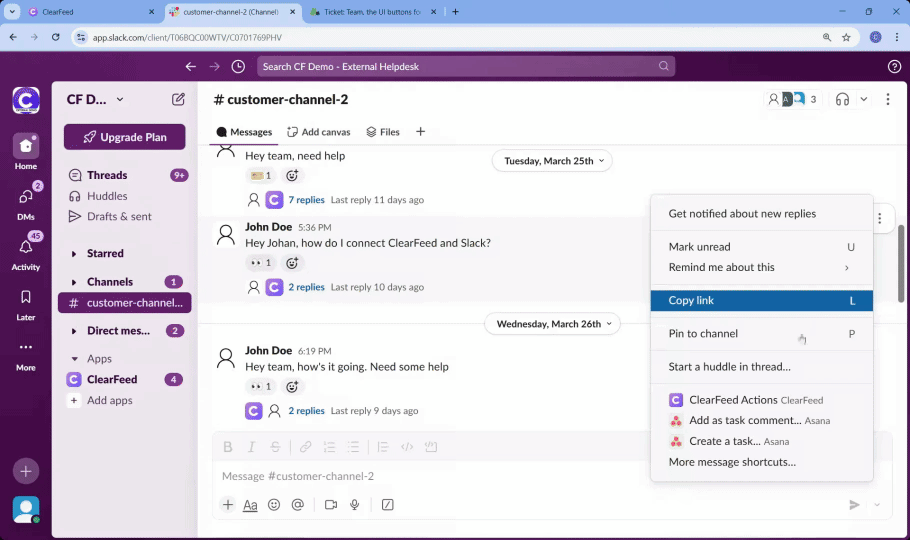Expand the Tuesday, March 25th date dropdown
This screenshot has width=910, height=540.
point(552,161)
